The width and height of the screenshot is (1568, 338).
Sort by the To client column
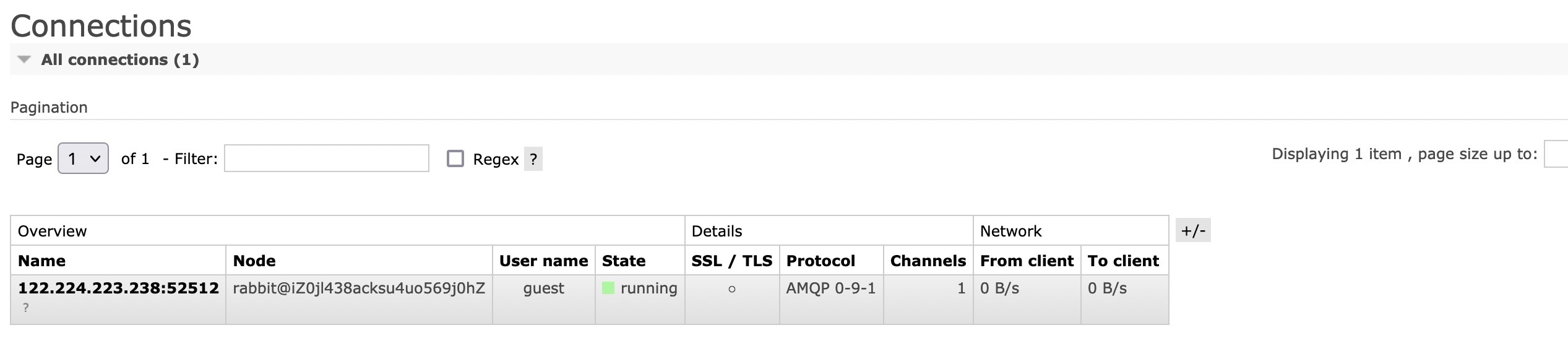click(1123, 261)
